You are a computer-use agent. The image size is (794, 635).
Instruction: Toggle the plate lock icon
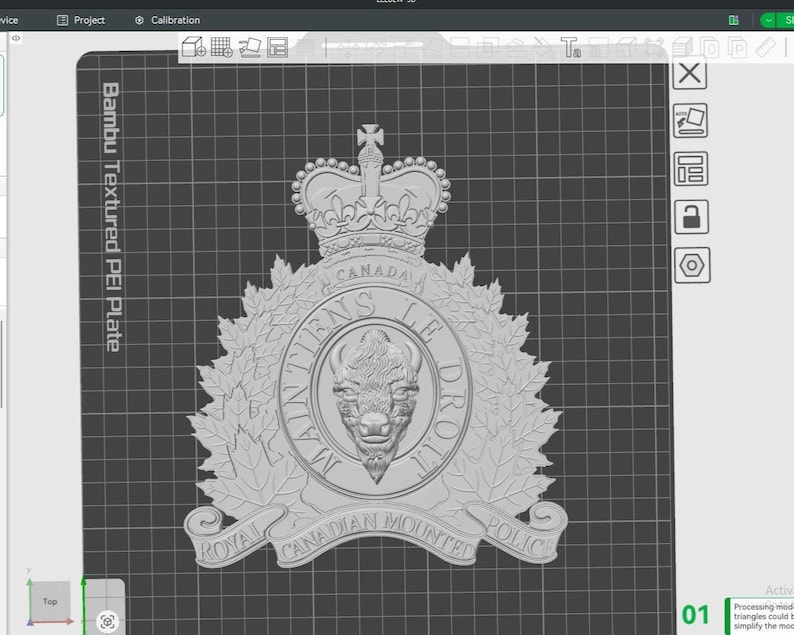(692, 217)
